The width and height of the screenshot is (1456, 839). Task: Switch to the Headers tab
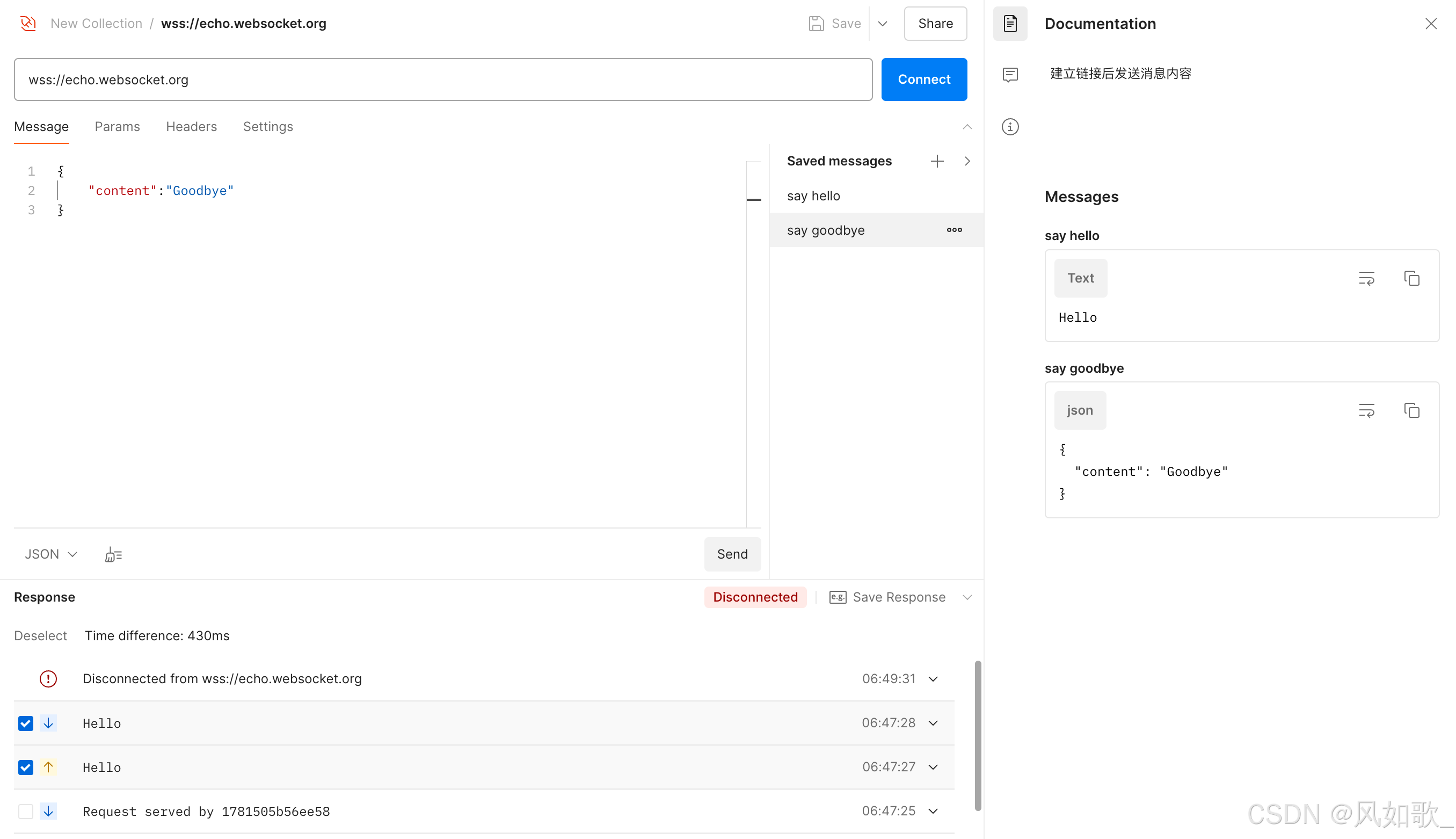pyautogui.click(x=191, y=127)
